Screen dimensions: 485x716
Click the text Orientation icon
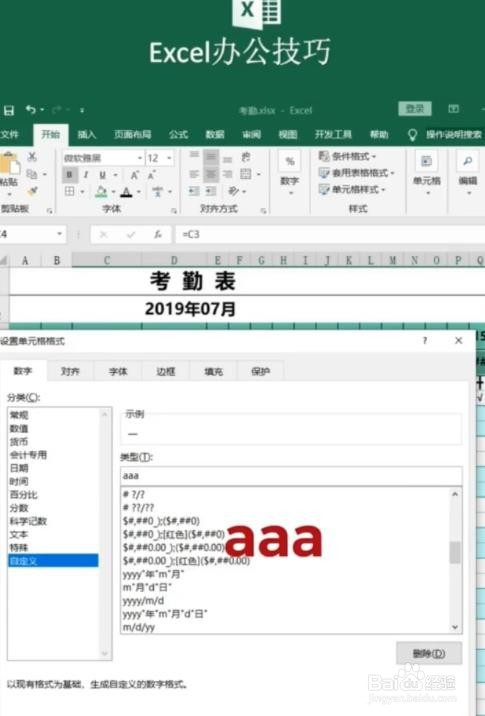[x=233, y=191]
